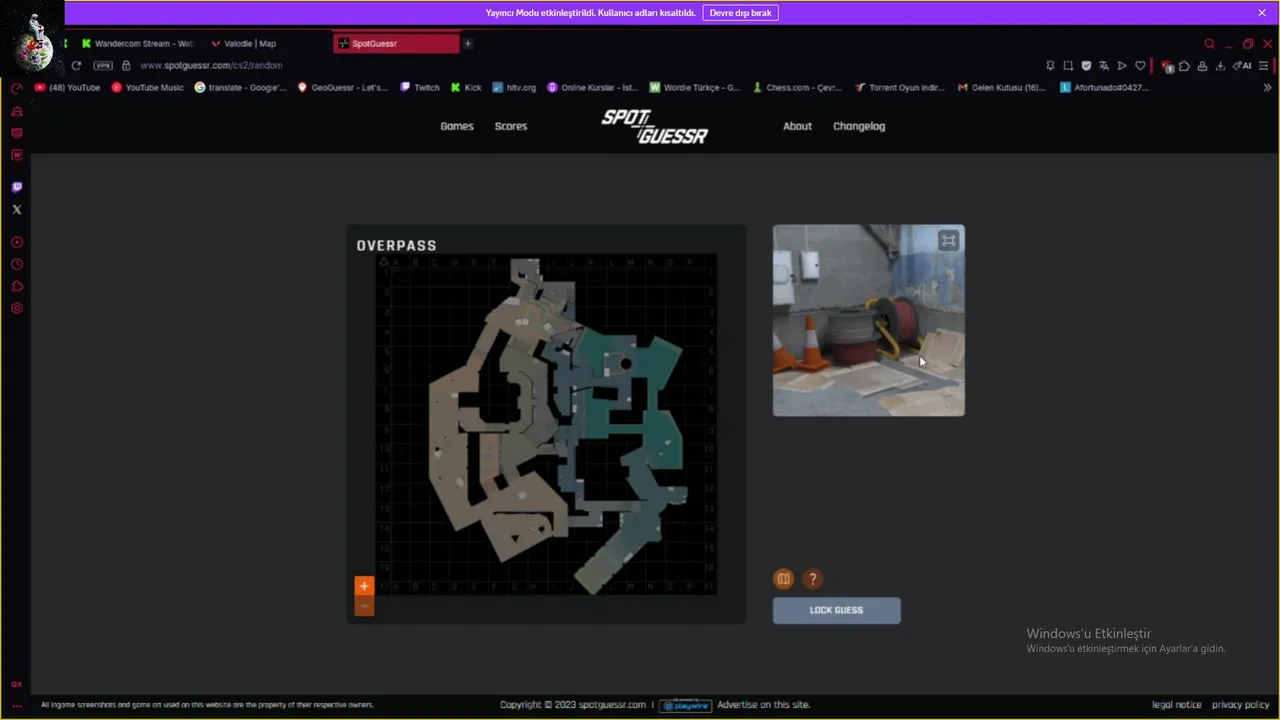Screen dimensions: 1280x720
Task: Open the Torrent Oyun indir bookmark
Action: (900, 88)
